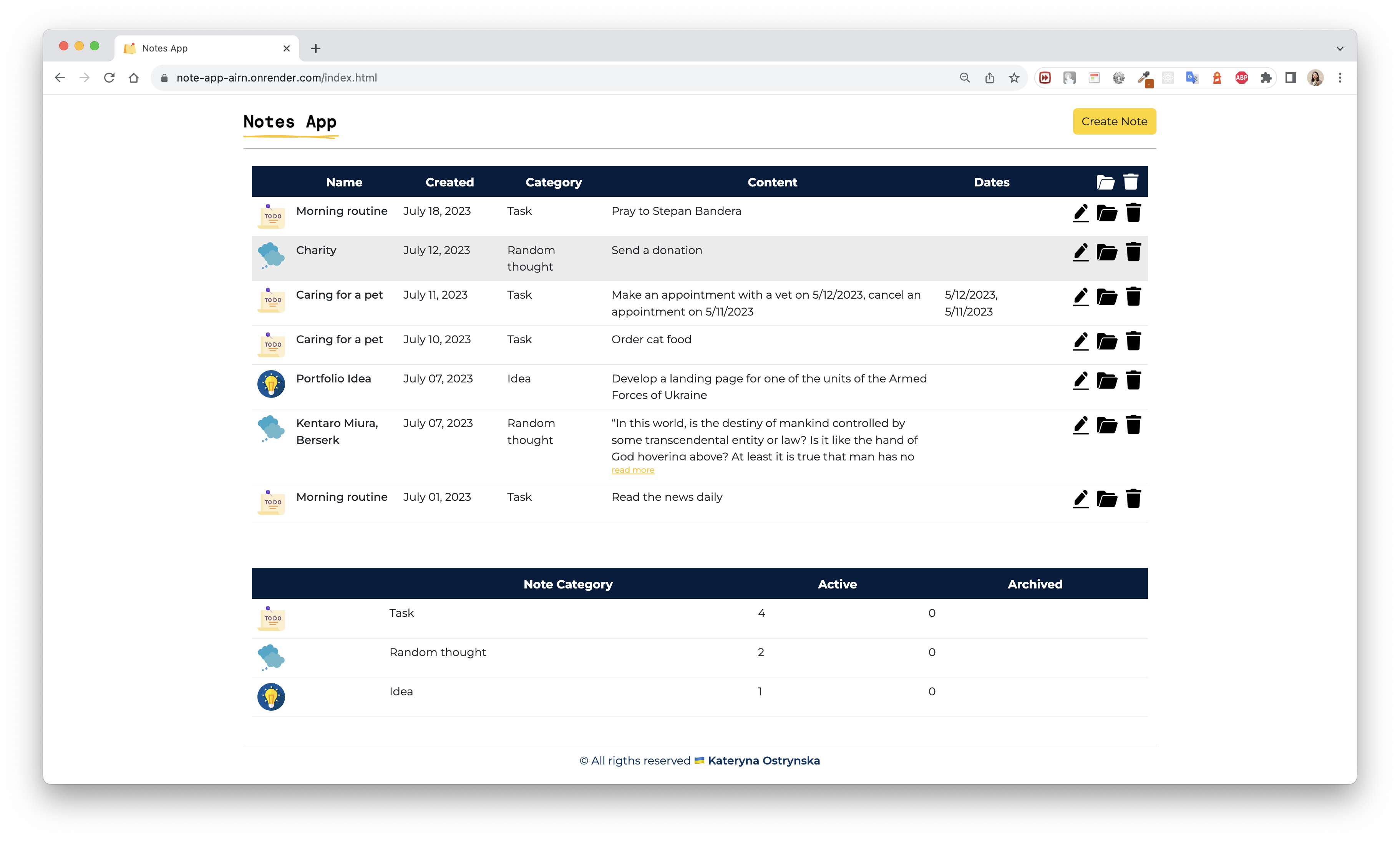Bookmark this page with the star

pyautogui.click(x=1014, y=78)
